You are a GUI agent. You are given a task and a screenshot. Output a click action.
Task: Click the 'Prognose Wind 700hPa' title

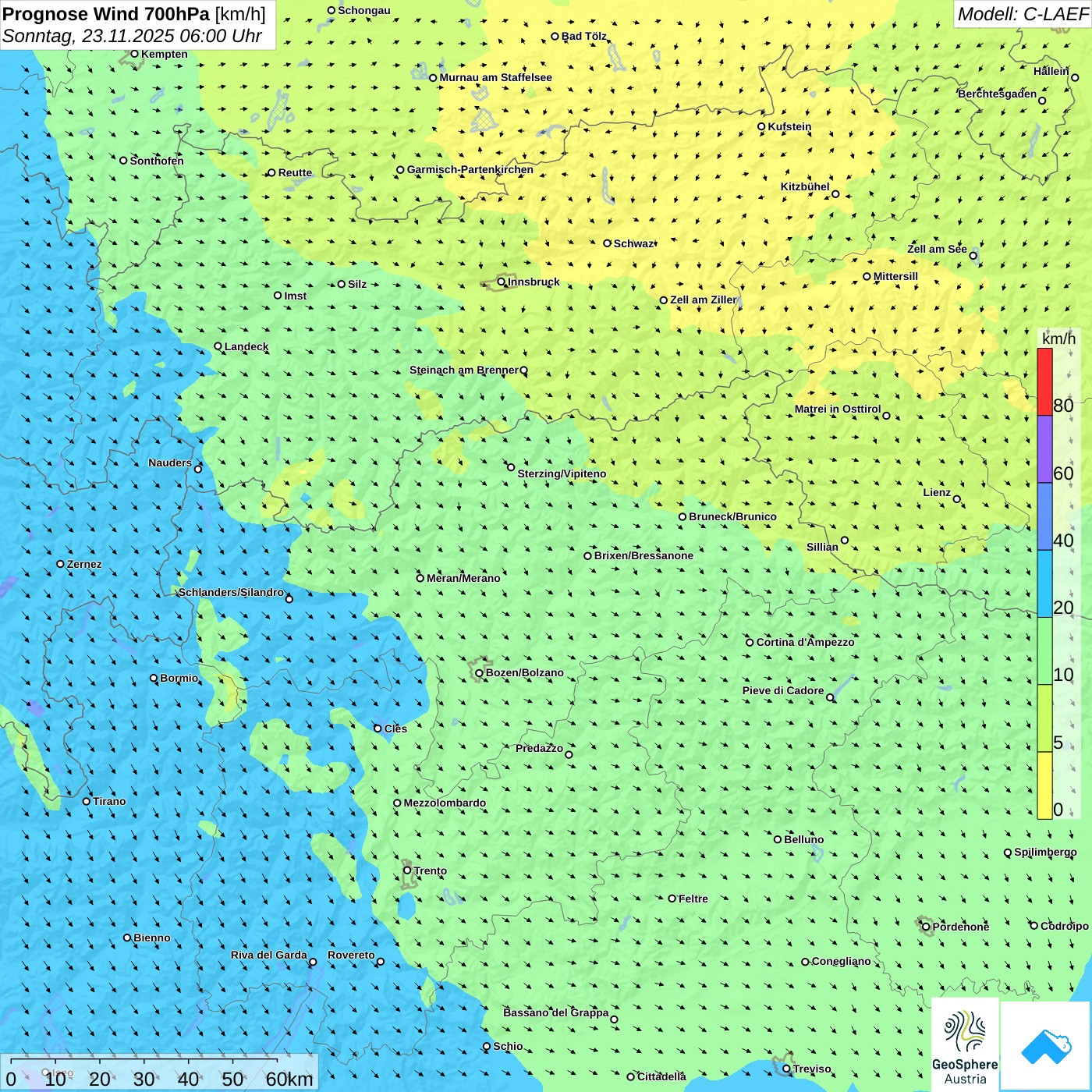pyautogui.click(x=106, y=14)
